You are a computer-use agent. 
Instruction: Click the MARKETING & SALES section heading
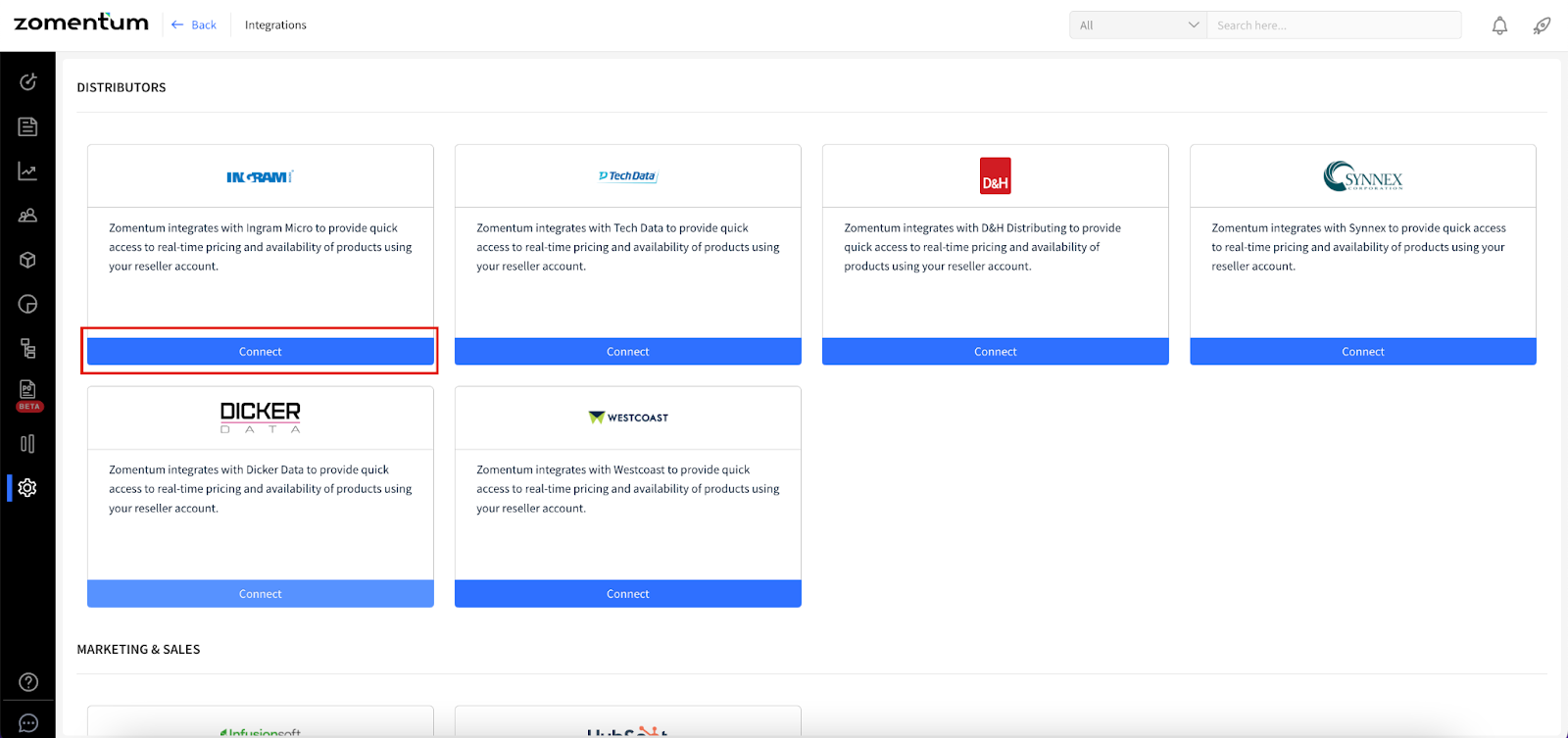pyautogui.click(x=138, y=650)
